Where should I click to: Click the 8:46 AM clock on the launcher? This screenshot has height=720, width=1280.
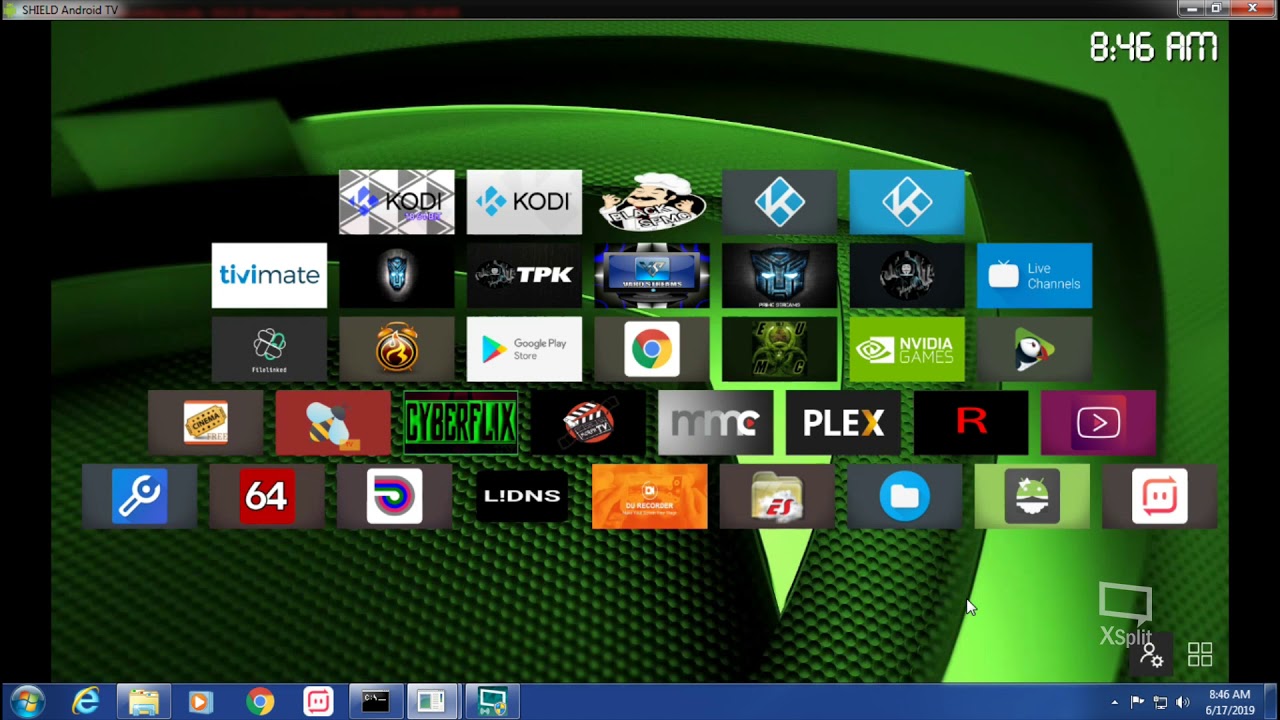coord(1153,47)
